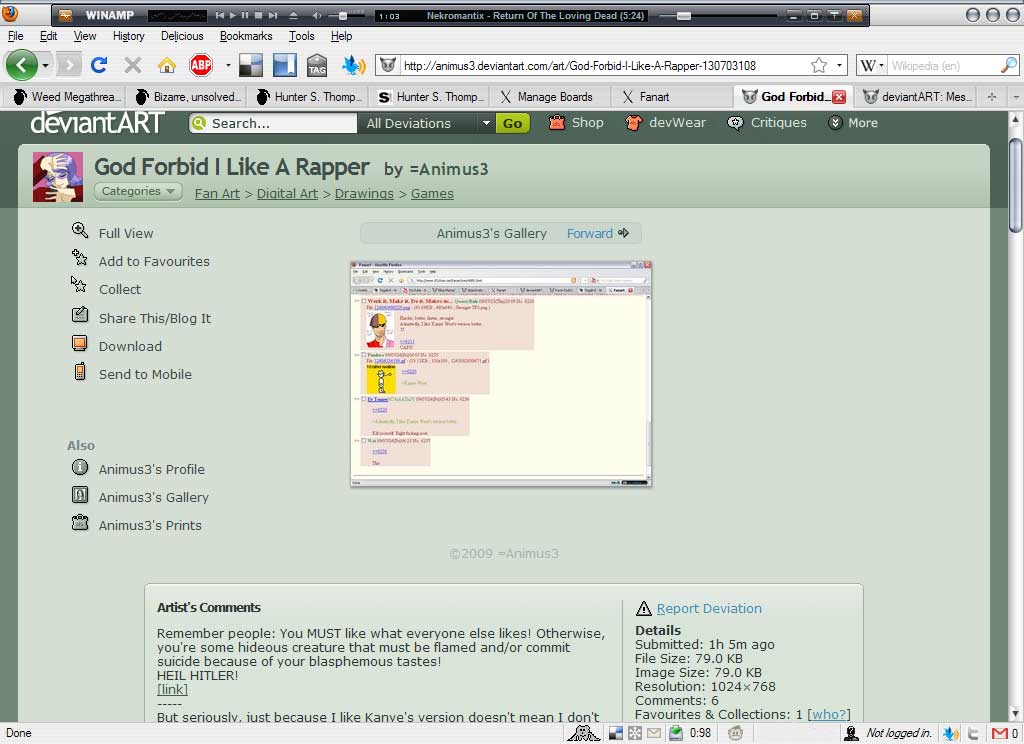Adjust the Winamp volume slider
The image size is (1024, 744).
pyautogui.click(x=342, y=16)
